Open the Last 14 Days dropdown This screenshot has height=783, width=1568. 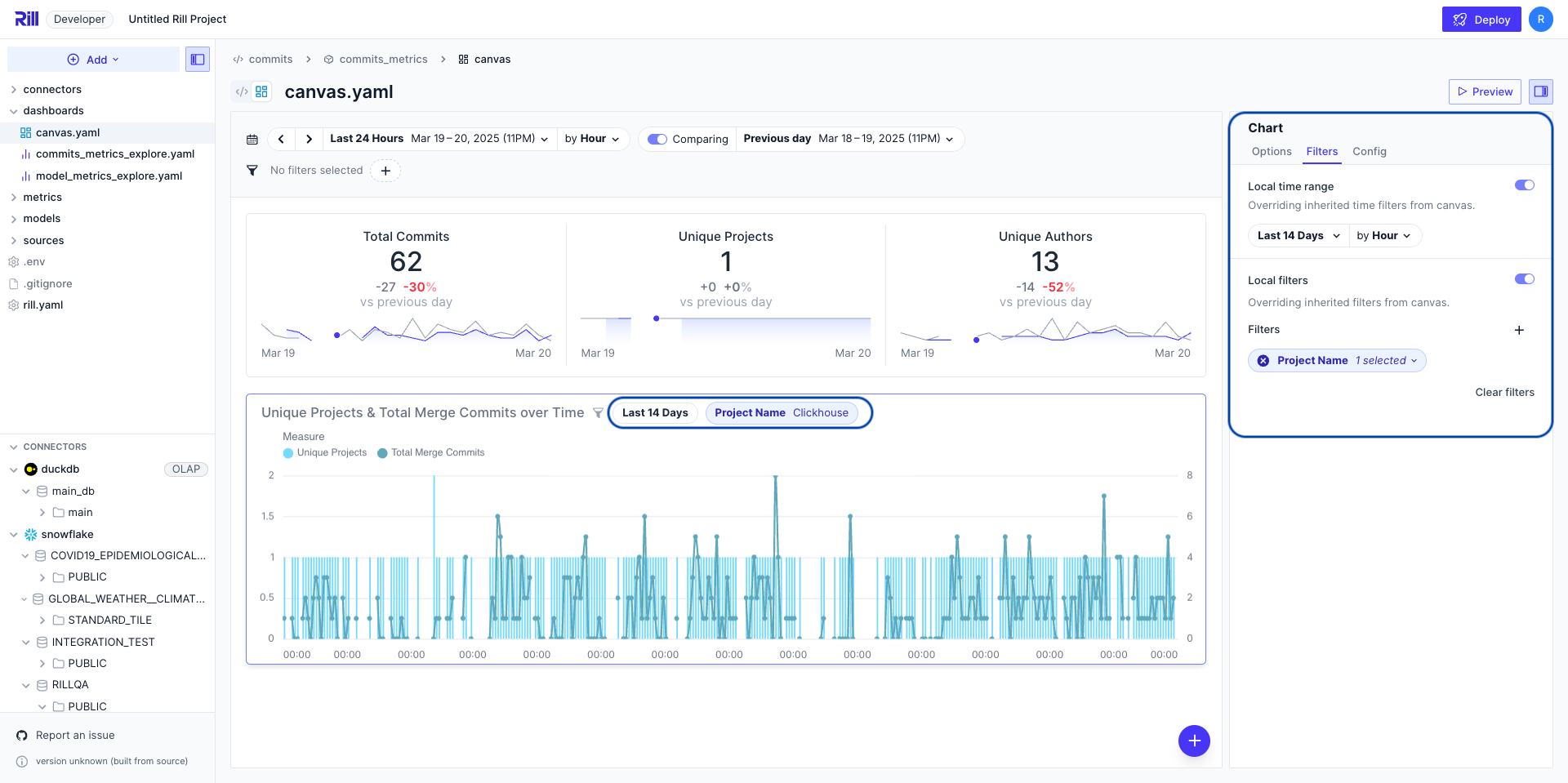click(1298, 236)
